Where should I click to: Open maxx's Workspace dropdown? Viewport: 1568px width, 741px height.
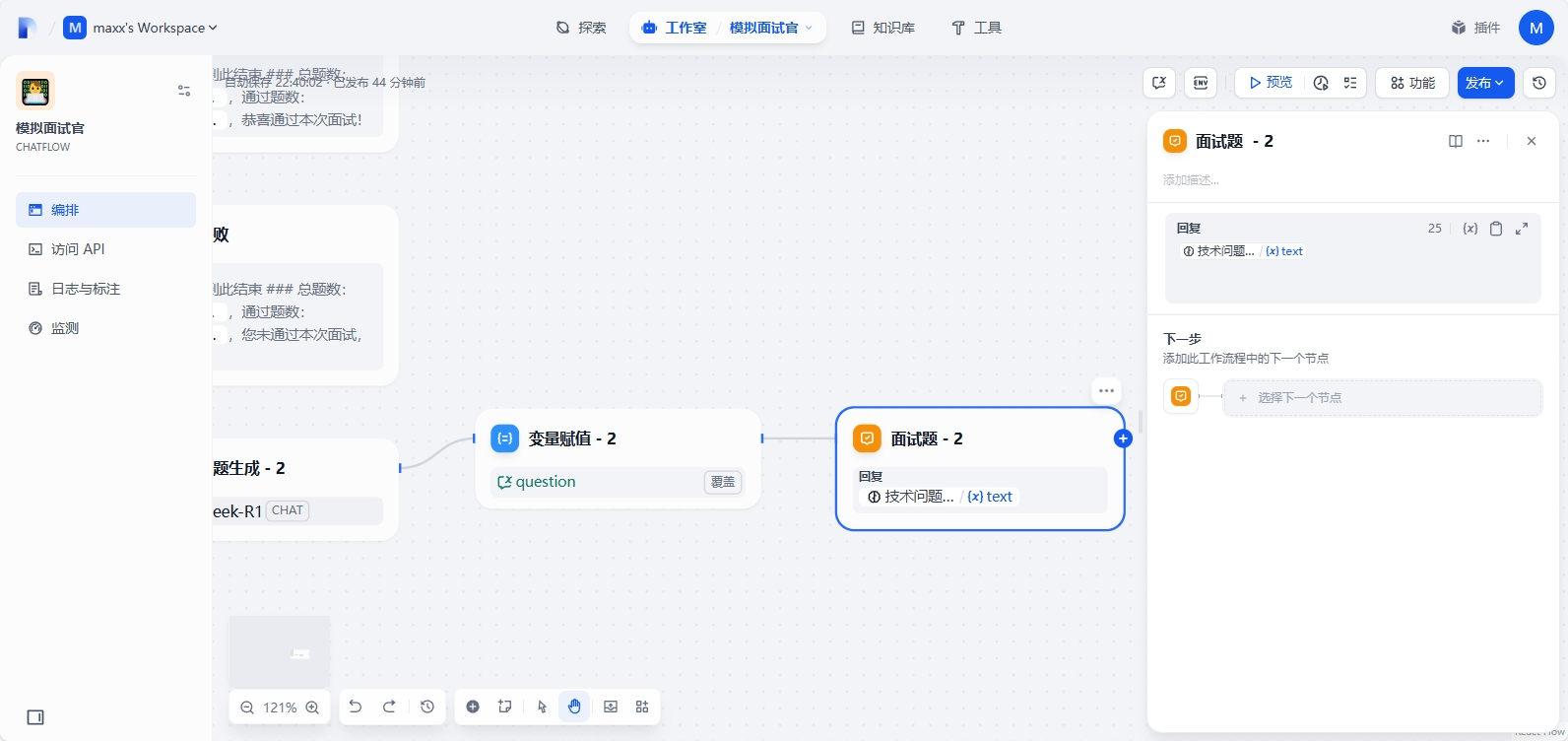(x=141, y=28)
